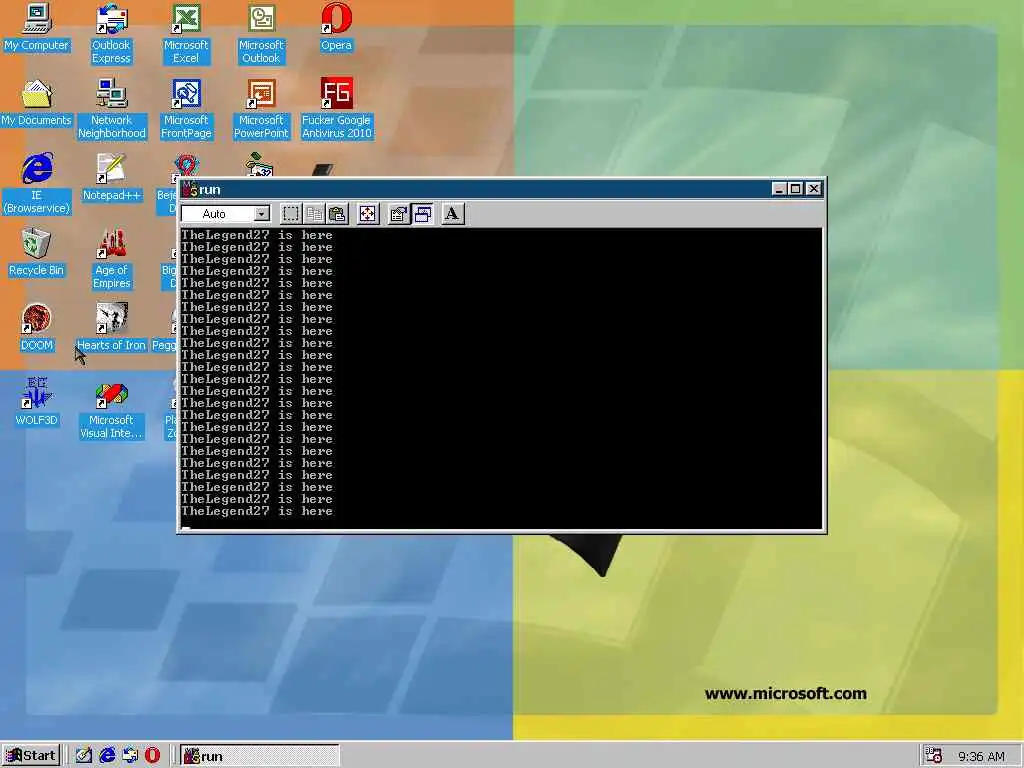Click the run window title bar text
The width and height of the screenshot is (1024, 768).
coord(210,189)
